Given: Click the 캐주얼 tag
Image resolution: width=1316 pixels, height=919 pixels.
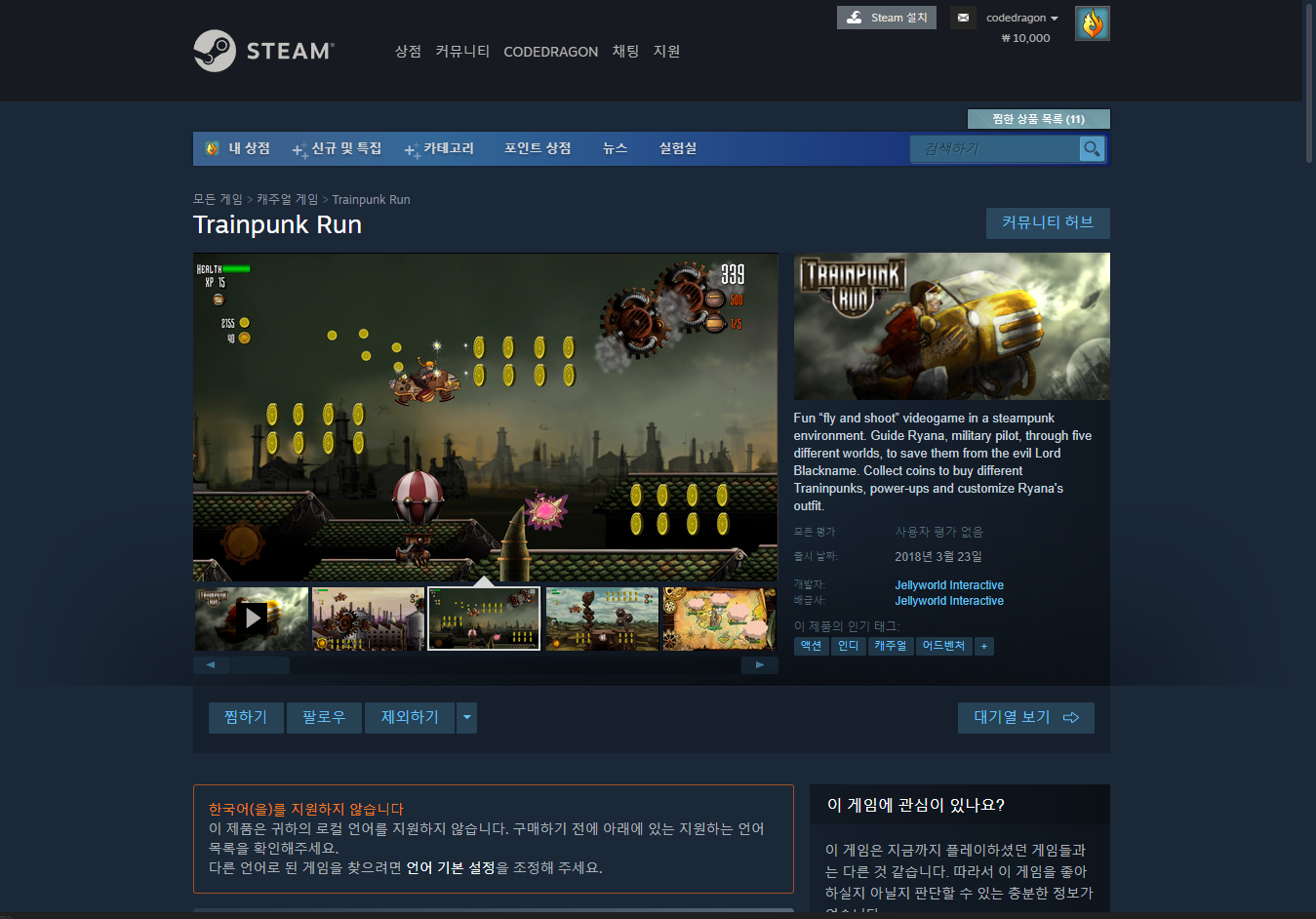Looking at the screenshot, I should 891,646.
